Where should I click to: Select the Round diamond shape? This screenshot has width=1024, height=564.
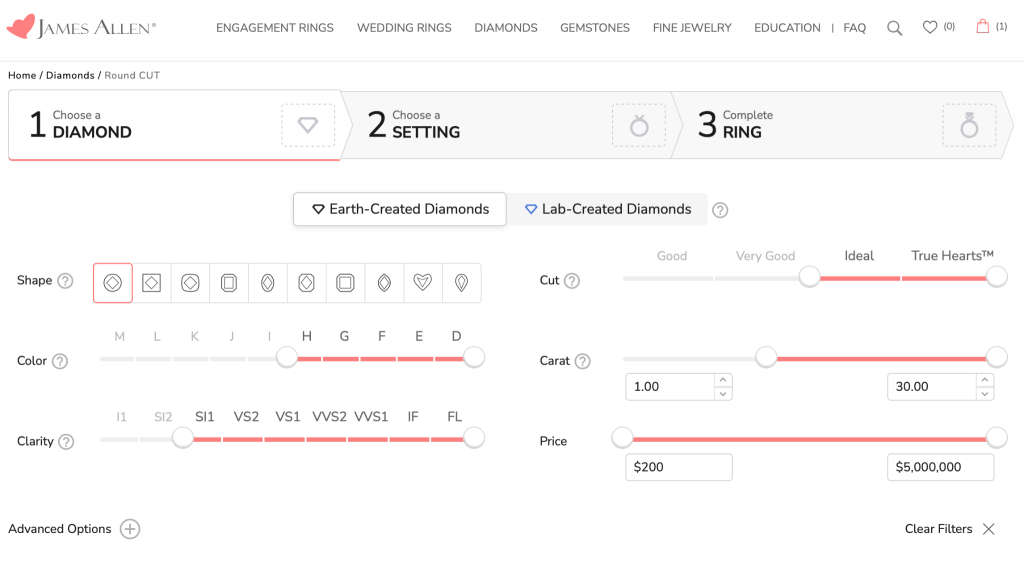[112, 283]
